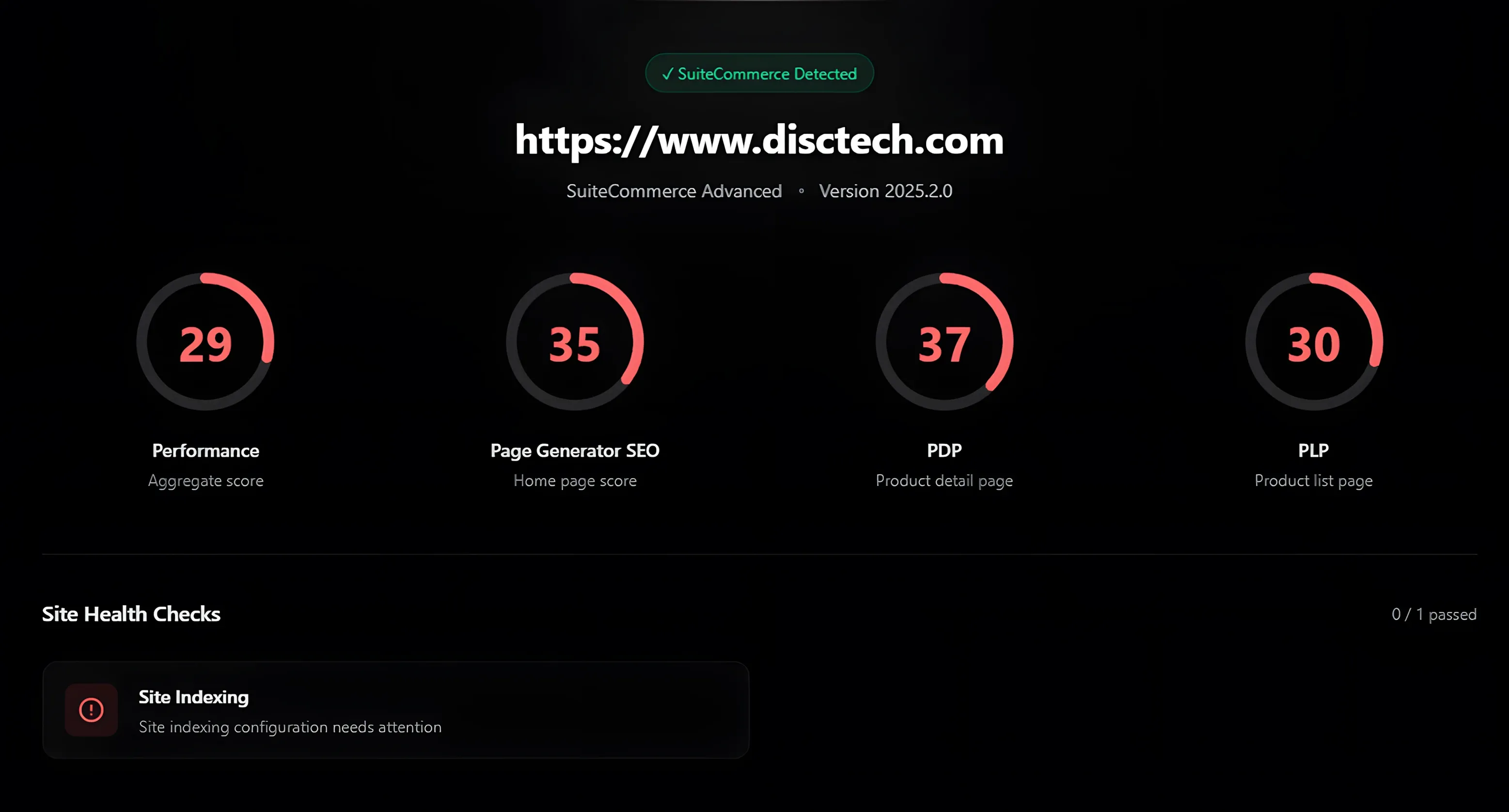Click the Site Health Checks section heading
This screenshot has height=812, width=1509.
click(131, 614)
